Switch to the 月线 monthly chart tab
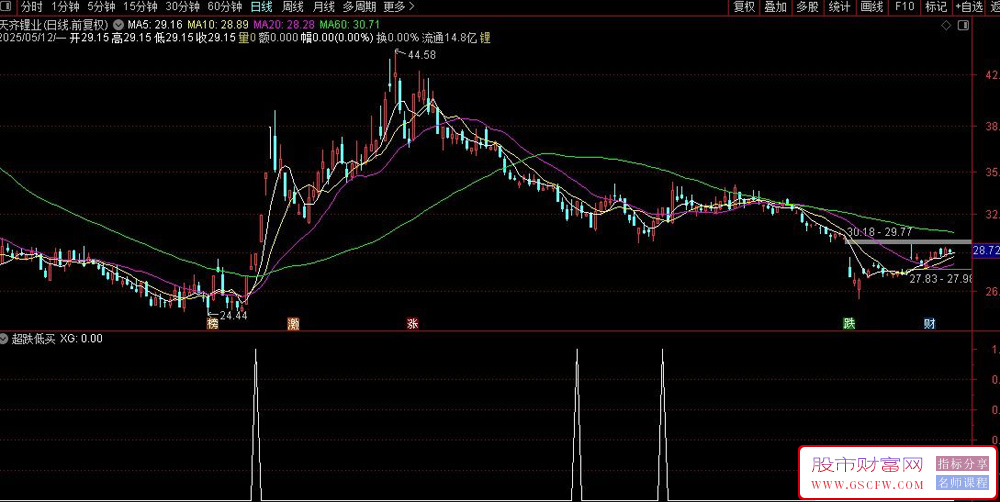The height and width of the screenshot is (502, 1000). tap(324, 7)
